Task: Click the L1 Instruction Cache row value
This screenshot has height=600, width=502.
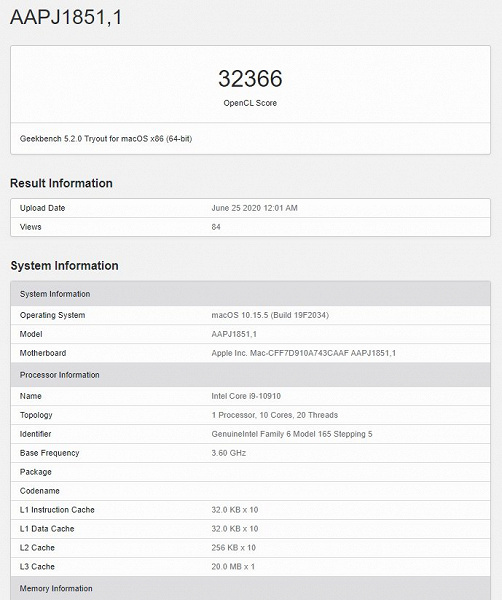Action: click(x=235, y=510)
